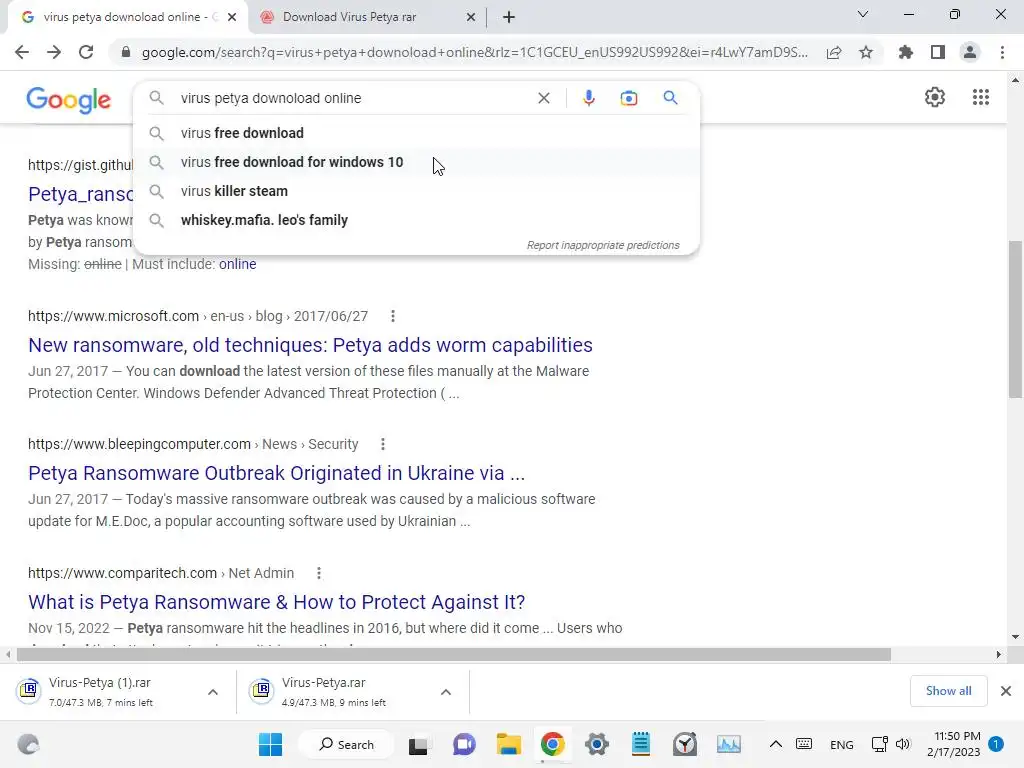
Task: Click the scroll right arrow on horizontal scrollbar
Action: click(999, 654)
